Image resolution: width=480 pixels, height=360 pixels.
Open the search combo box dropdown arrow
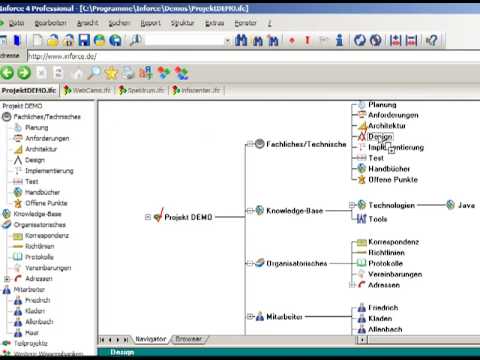[x=227, y=41]
